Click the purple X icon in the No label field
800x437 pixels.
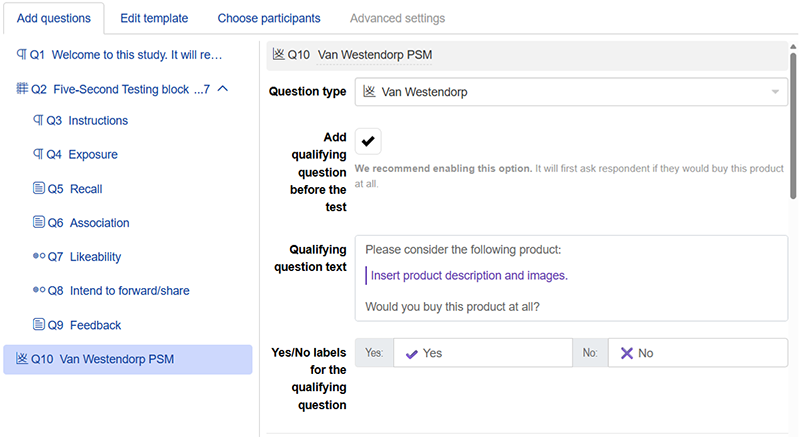627,353
